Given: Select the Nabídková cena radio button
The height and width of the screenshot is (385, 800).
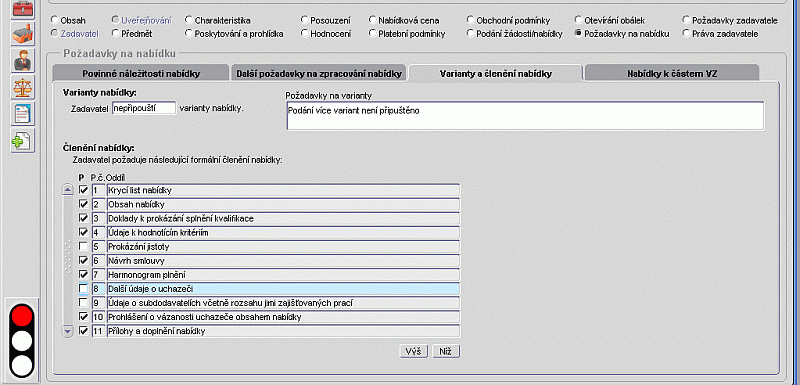Looking at the screenshot, I should click(x=372, y=21).
